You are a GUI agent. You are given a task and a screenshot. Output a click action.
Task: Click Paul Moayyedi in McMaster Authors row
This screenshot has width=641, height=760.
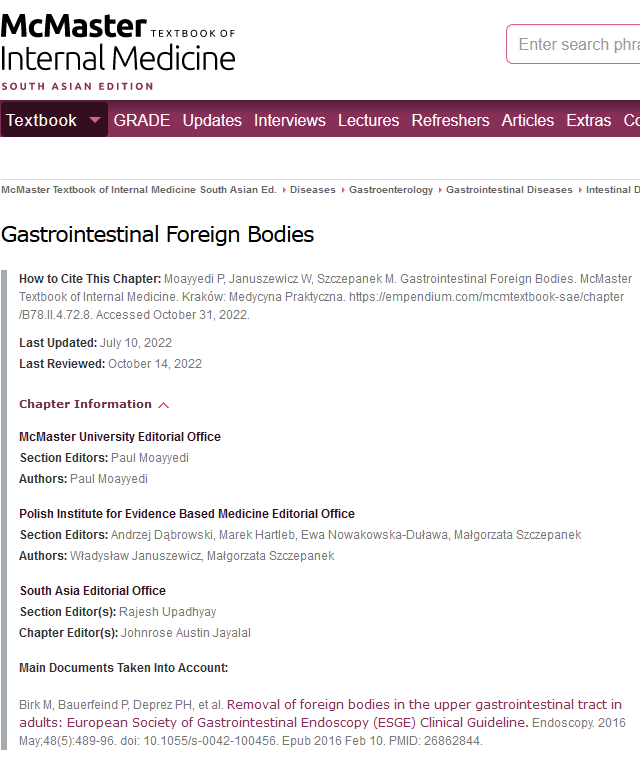[x=109, y=478]
